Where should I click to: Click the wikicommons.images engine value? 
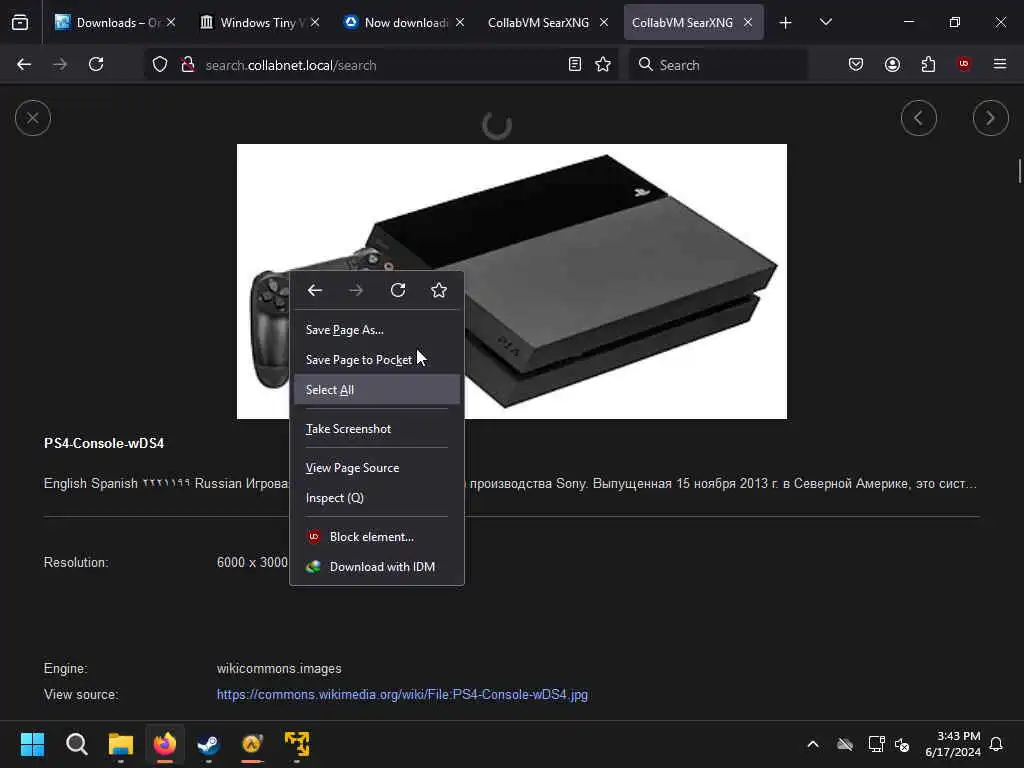pos(279,669)
